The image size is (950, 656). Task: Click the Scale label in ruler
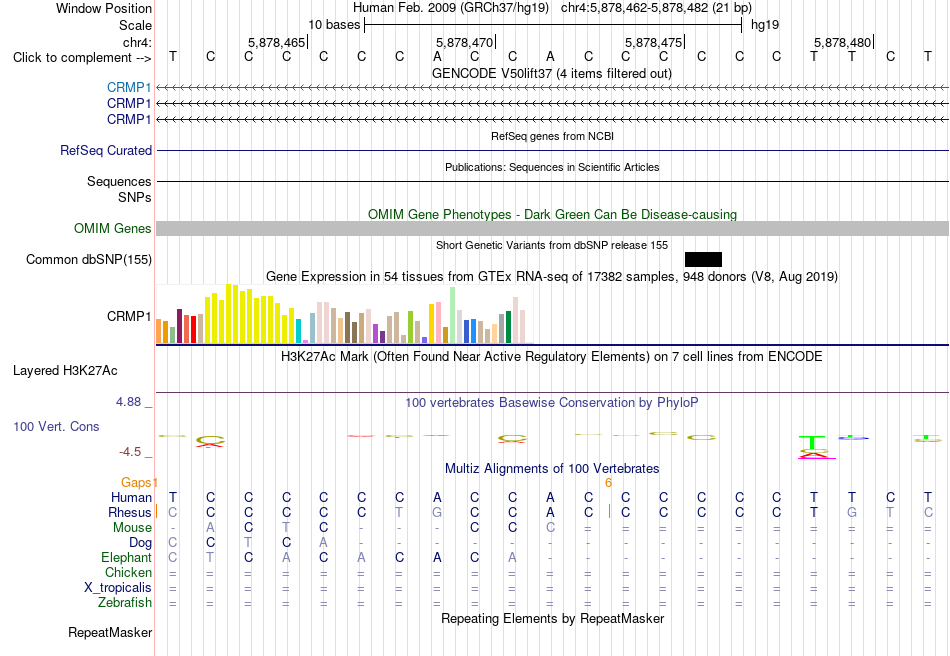coord(135,25)
